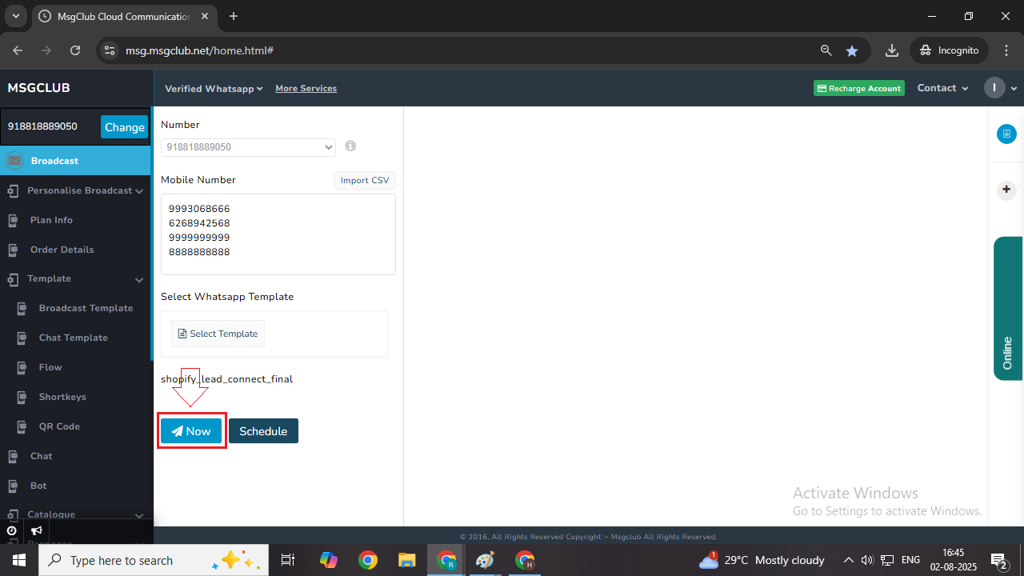Screen dimensions: 1024x576
Task: Click the Change number button
Action: click(124, 127)
